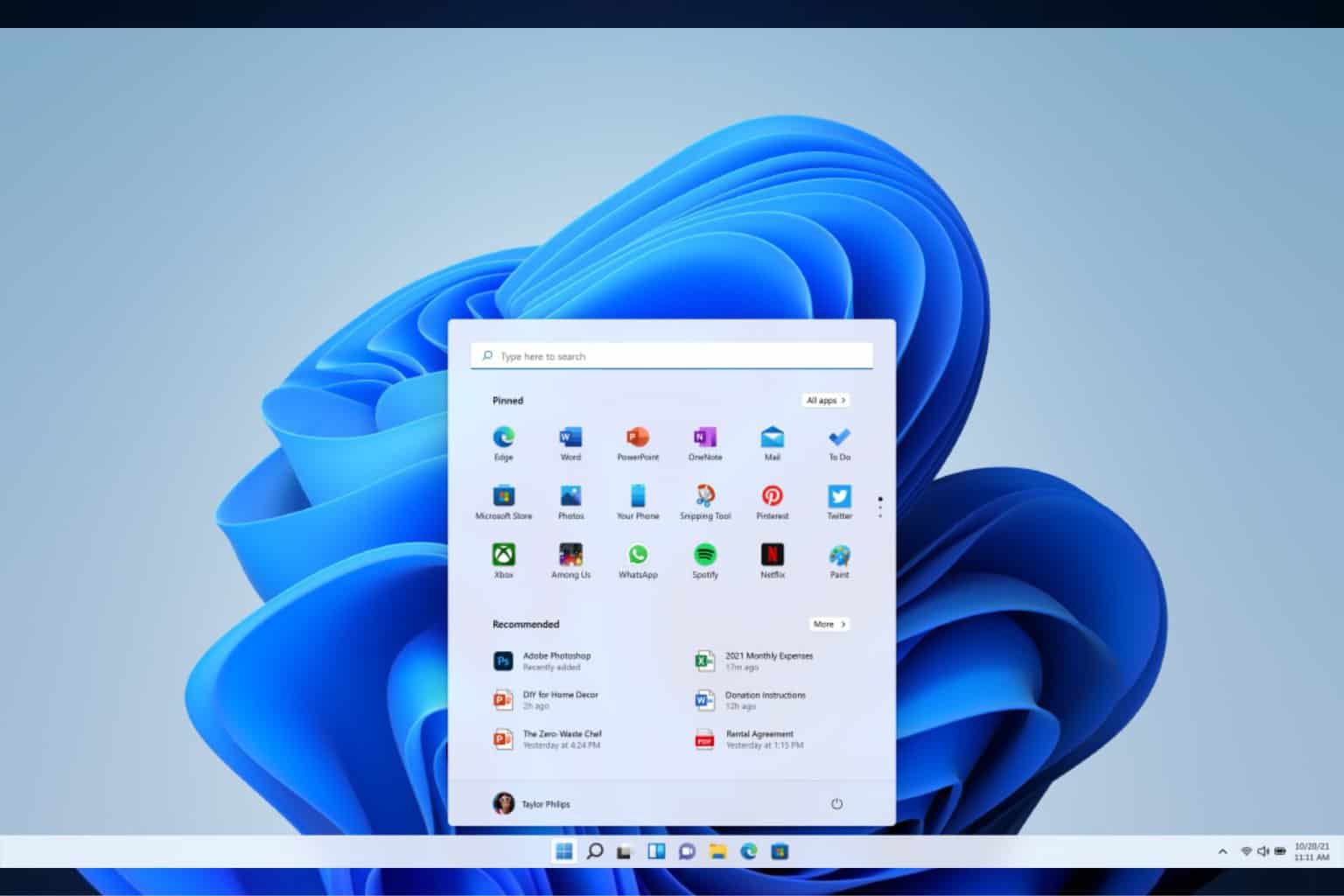Image resolution: width=1344 pixels, height=896 pixels.
Task: Open Microsoft Store on the taskbar
Action: (780, 850)
